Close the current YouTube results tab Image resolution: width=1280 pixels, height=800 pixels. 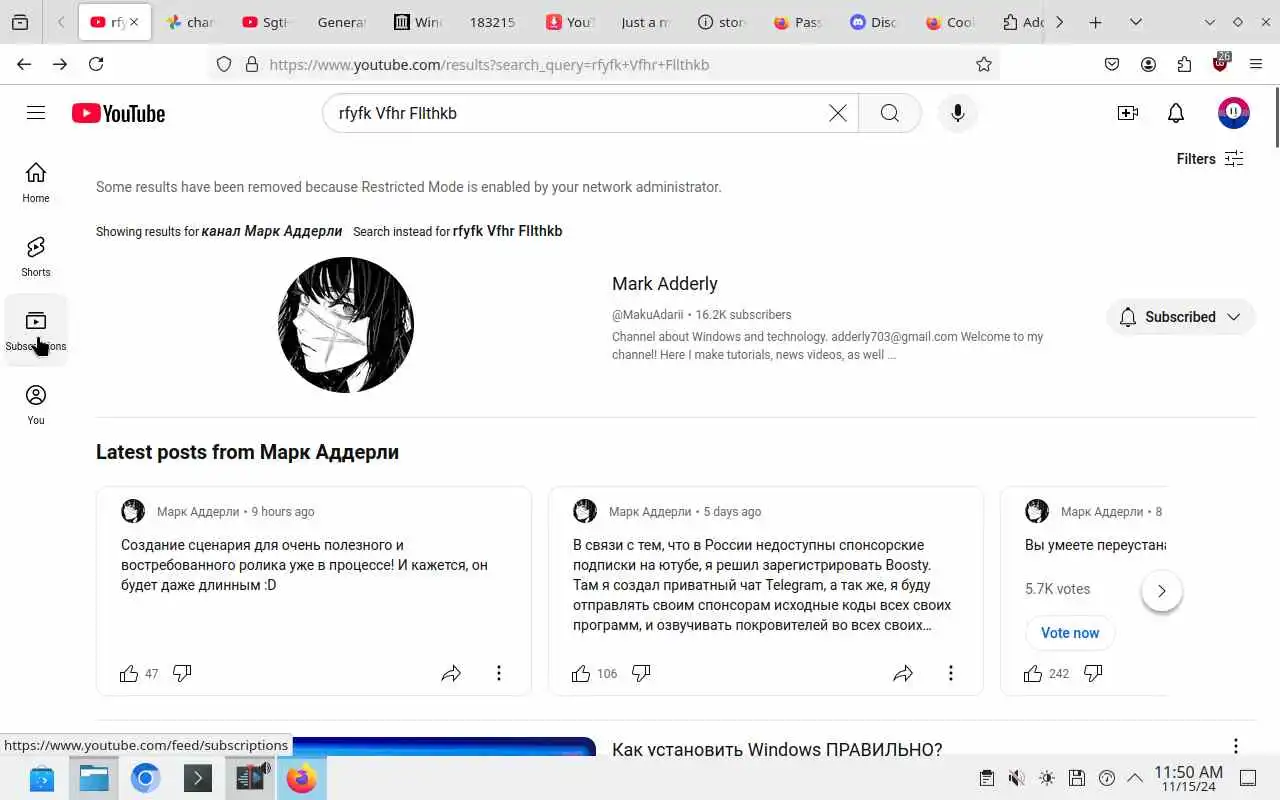134,22
